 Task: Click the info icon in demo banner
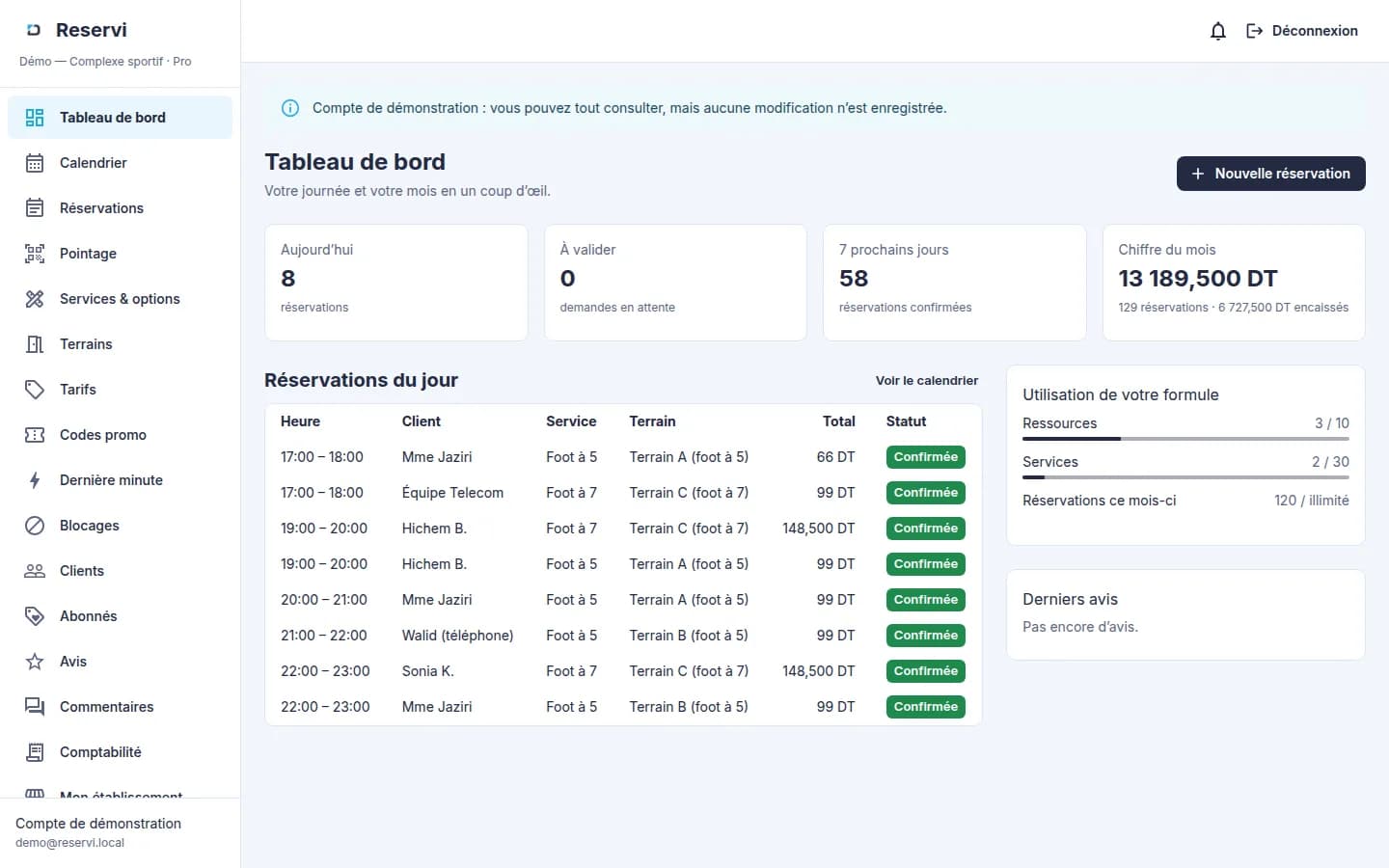click(289, 108)
